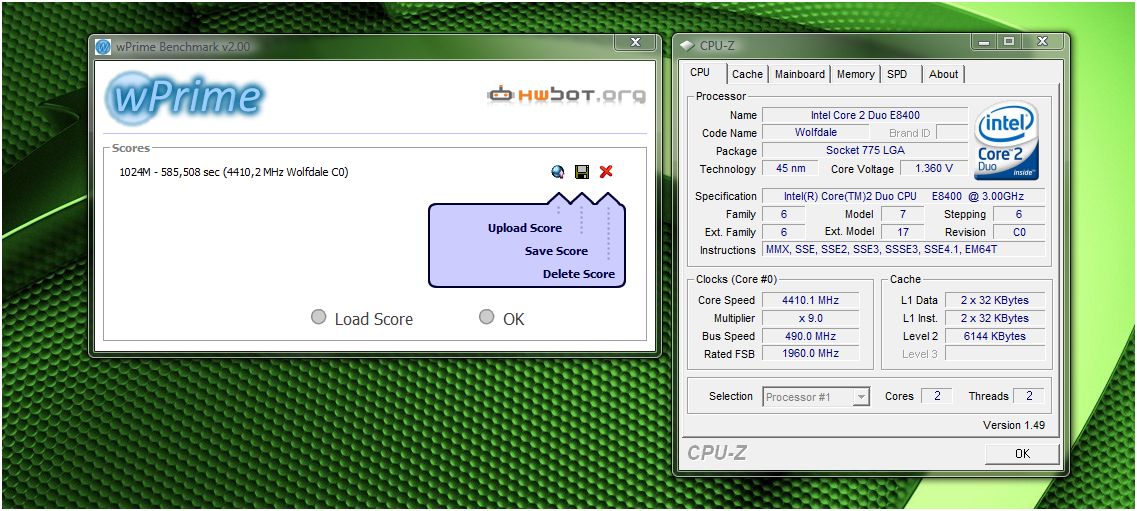Open the Mainboard tab

point(800,74)
